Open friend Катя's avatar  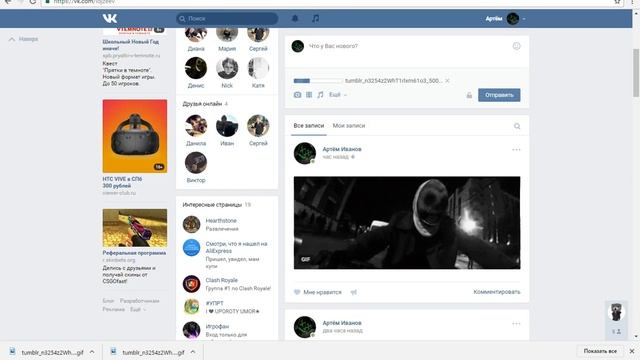tap(258, 68)
